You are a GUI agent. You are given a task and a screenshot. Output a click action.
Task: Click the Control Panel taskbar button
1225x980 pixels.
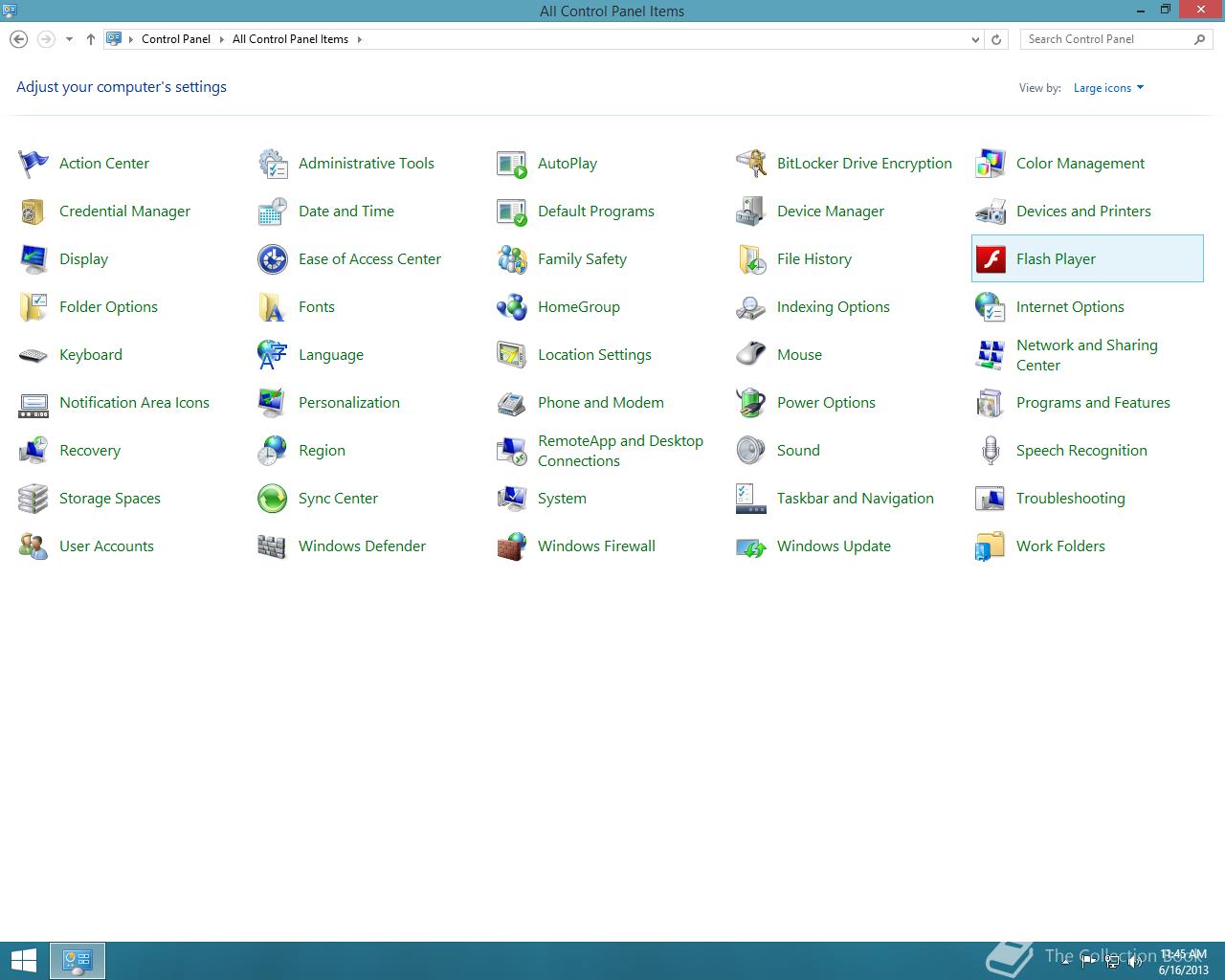pyautogui.click(x=78, y=961)
